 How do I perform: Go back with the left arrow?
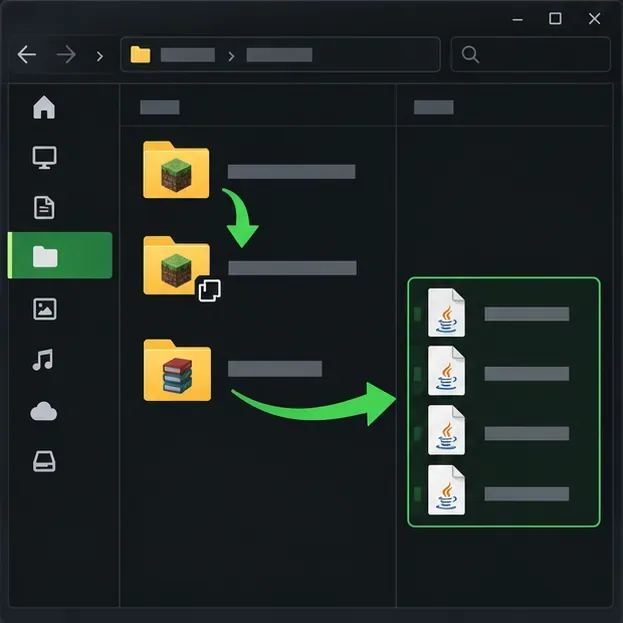coord(27,54)
